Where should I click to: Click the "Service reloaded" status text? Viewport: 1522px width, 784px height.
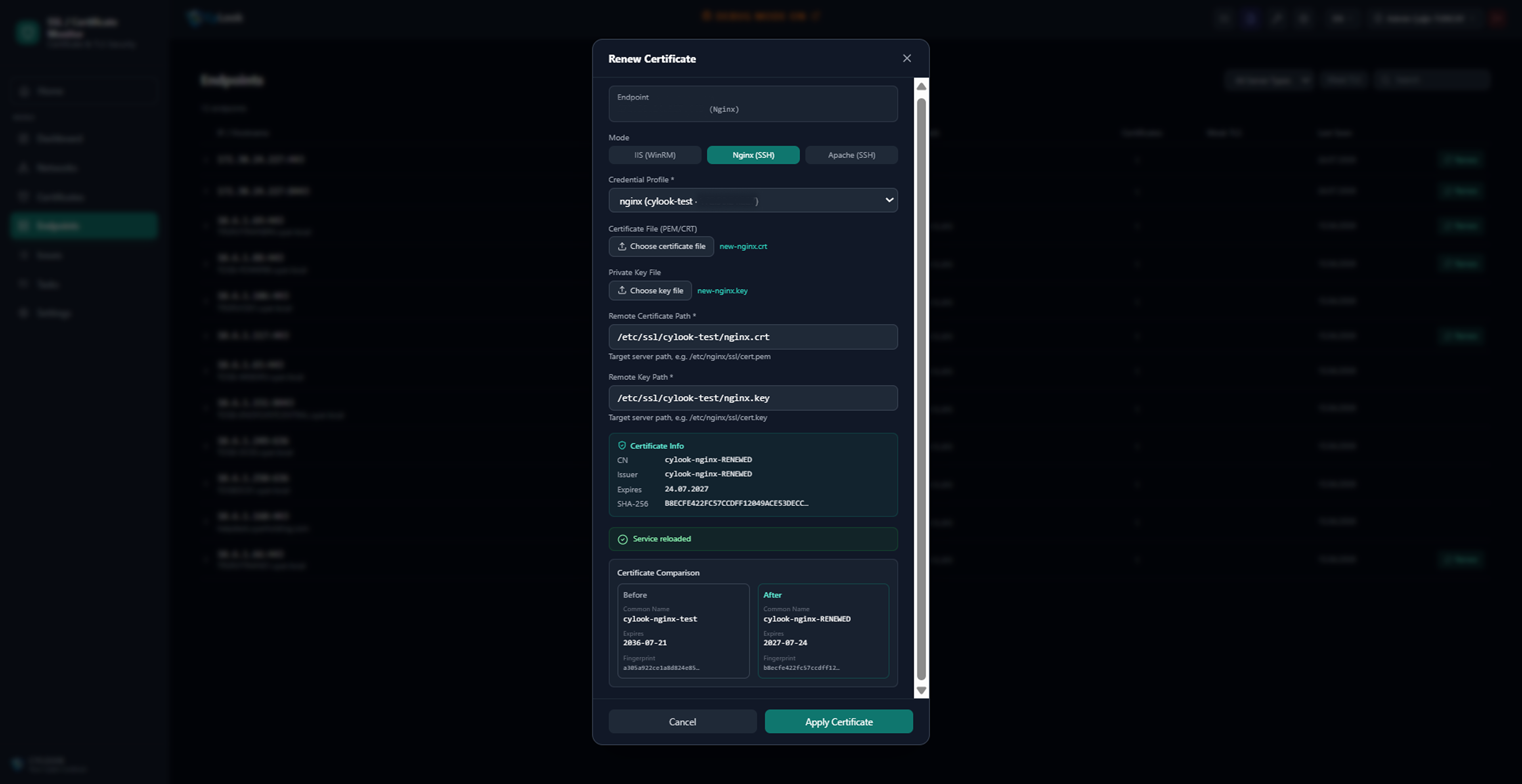(x=662, y=539)
